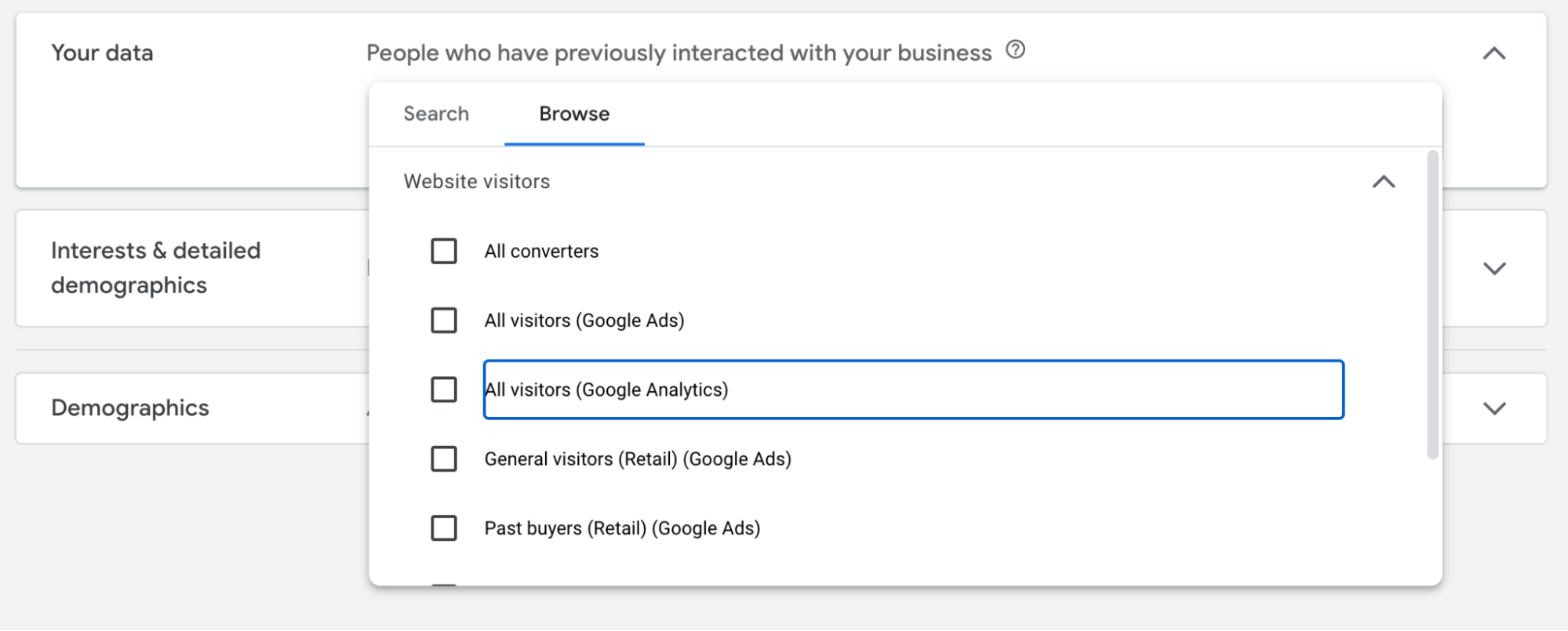The image size is (1568, 631).
Task: Expand the "Interests & detailed demographics" section
Action: point(1495,268)
